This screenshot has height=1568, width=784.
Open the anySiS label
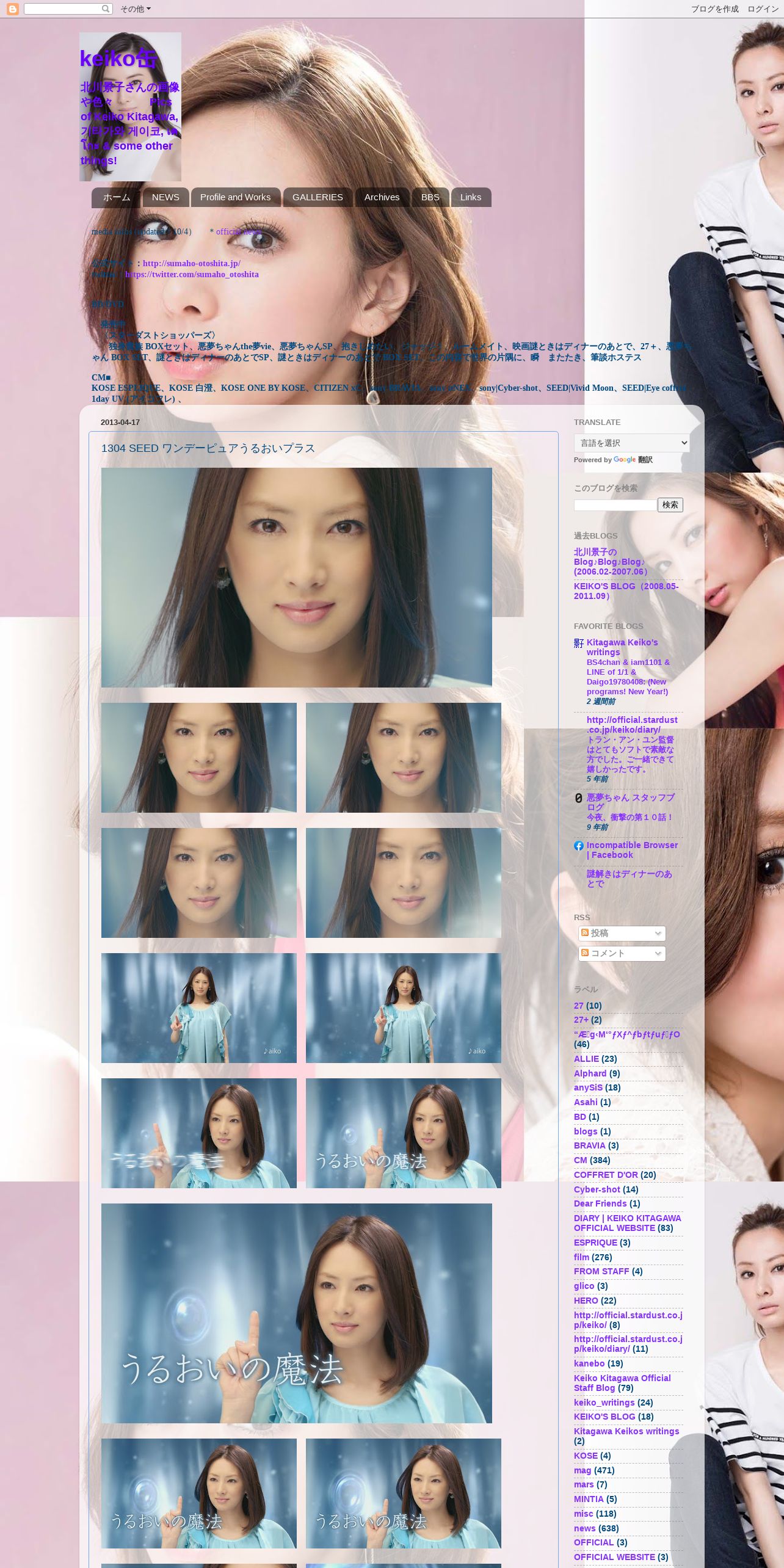[x=588, y=1087]
